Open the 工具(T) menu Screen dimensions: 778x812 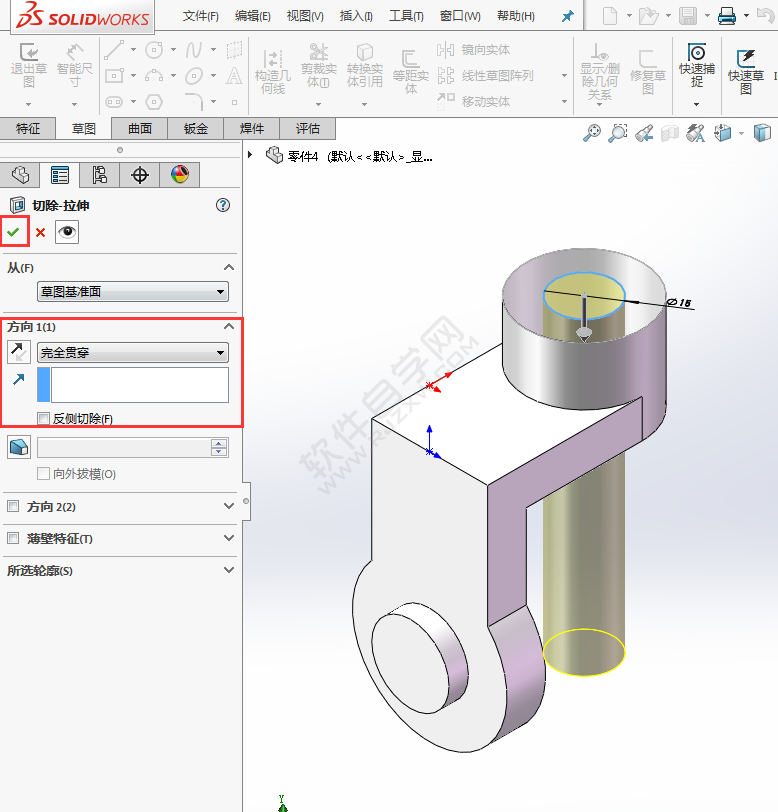pos(406,16)
